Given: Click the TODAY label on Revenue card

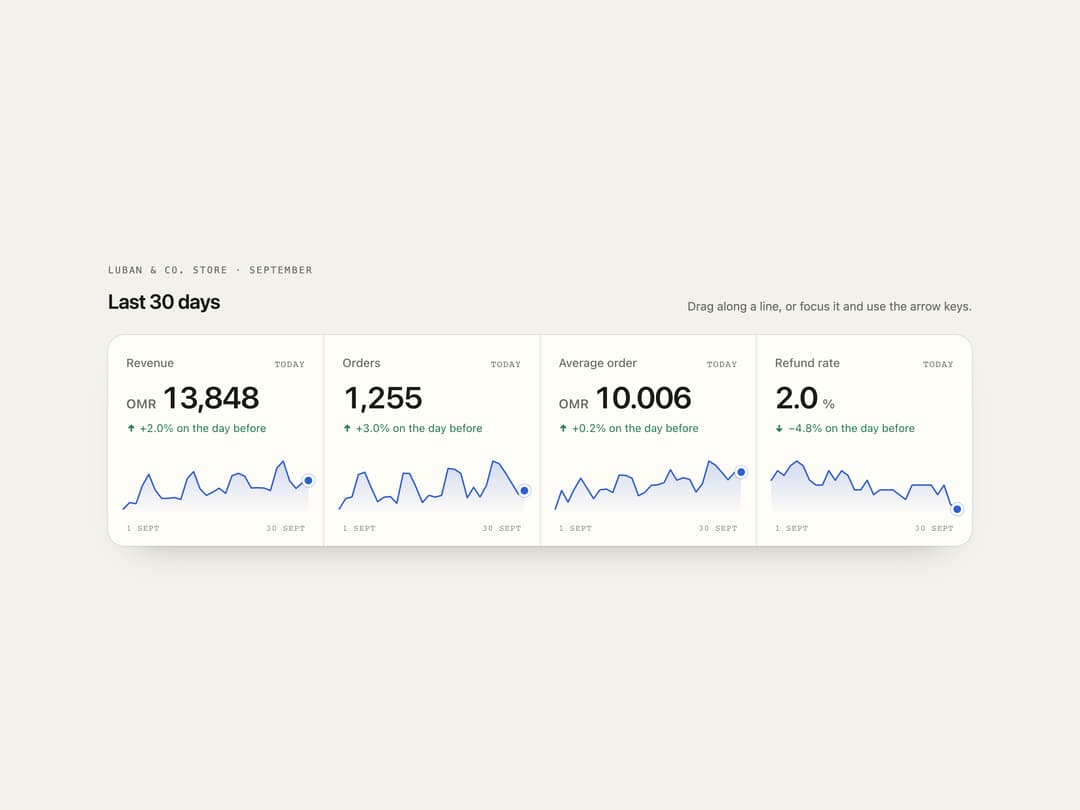Looking at the screenshot, I should point(289,364).
